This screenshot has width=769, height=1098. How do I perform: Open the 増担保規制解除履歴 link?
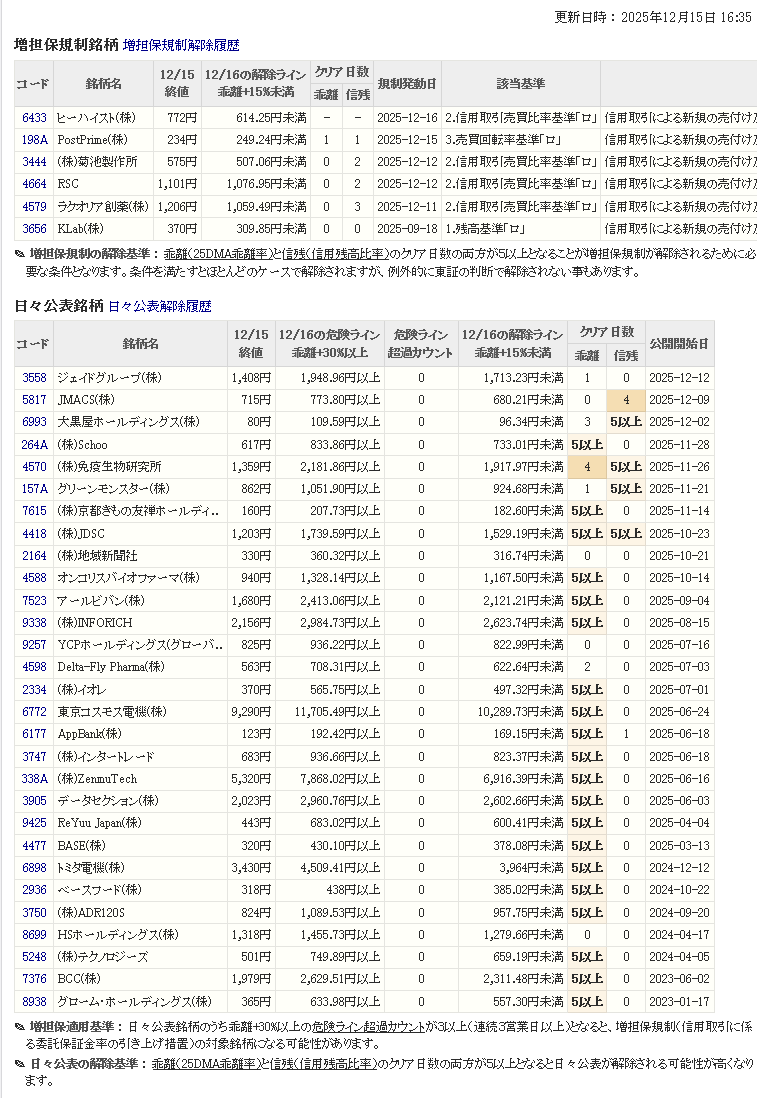click(x=181, y=45)
